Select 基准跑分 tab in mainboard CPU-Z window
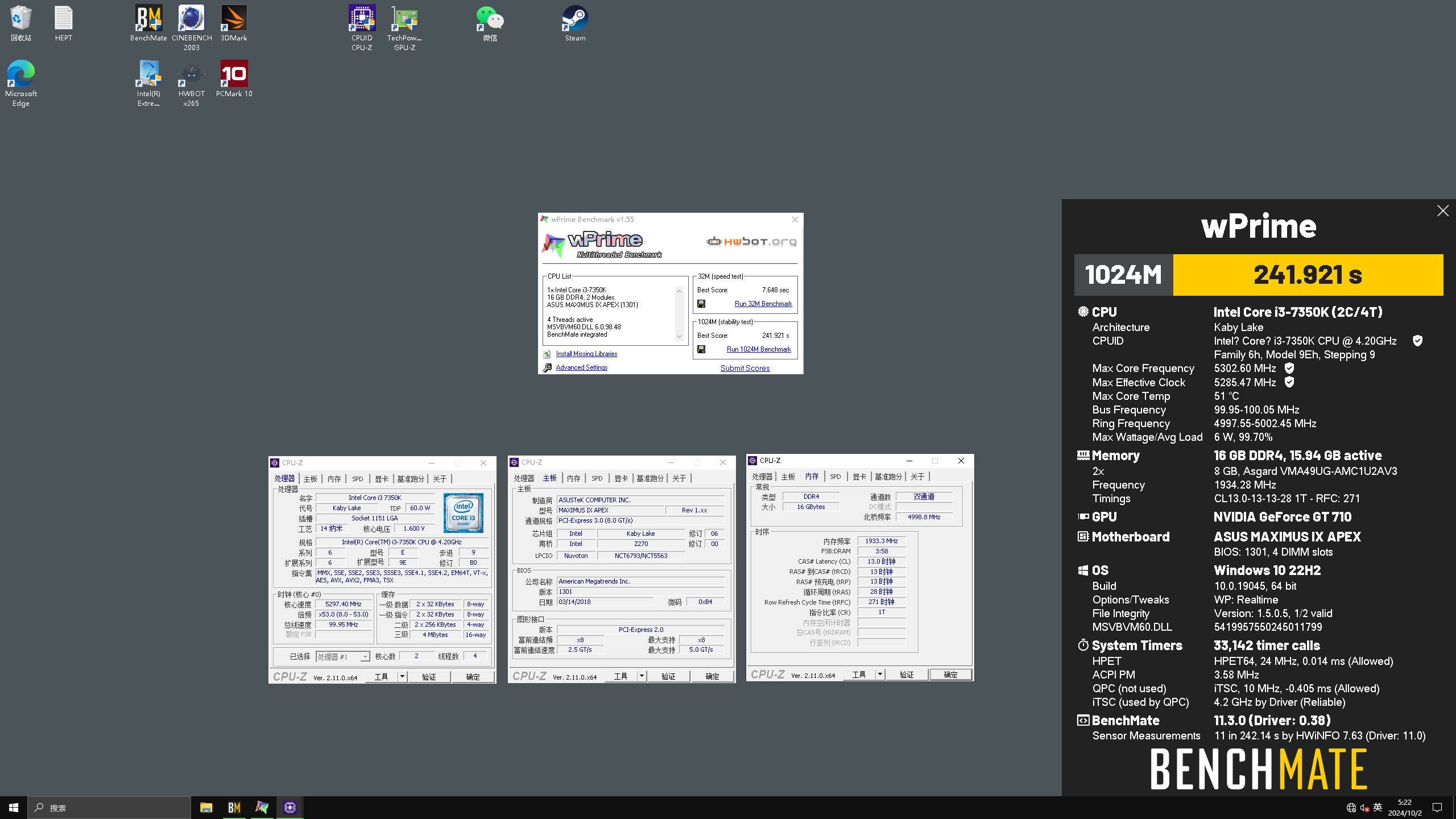This screenshot has width=1456, height=819. click(650, 478)
